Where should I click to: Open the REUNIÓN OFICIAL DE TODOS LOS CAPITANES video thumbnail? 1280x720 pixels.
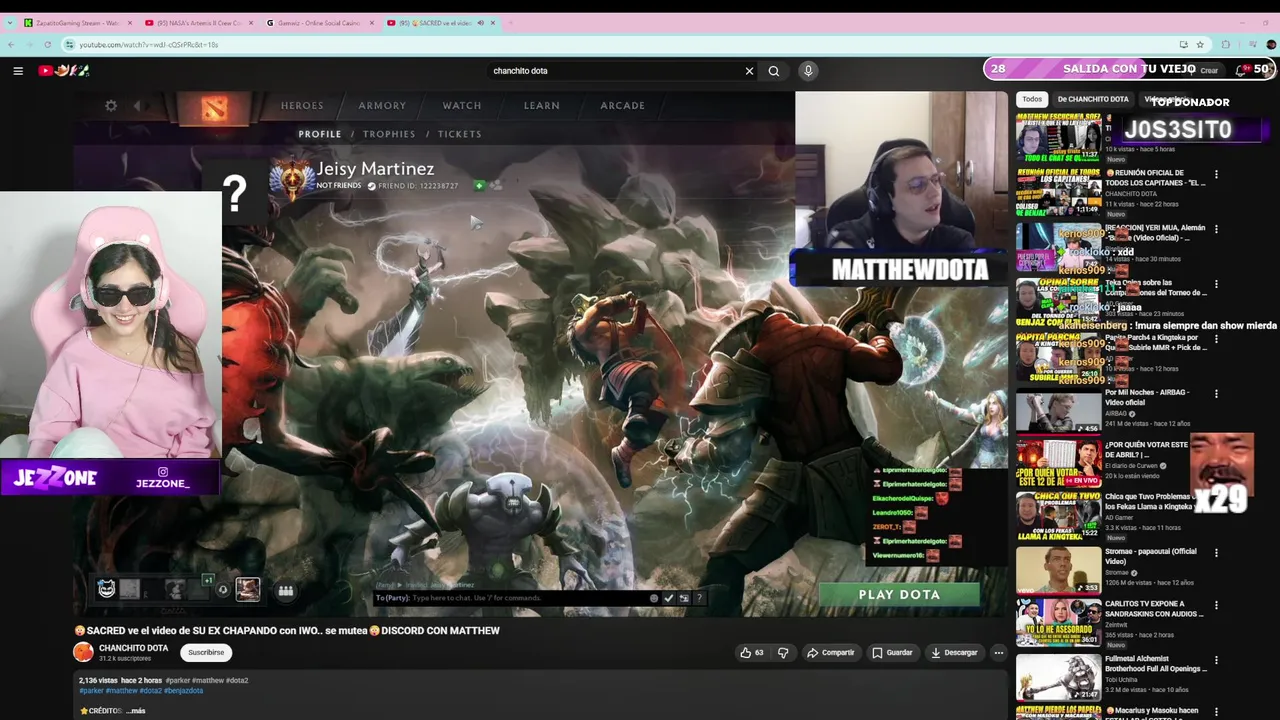[1058, 191]
